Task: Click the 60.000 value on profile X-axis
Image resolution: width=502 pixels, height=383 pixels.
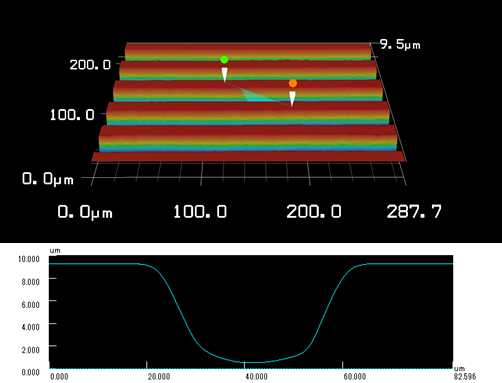Action: 354,377
